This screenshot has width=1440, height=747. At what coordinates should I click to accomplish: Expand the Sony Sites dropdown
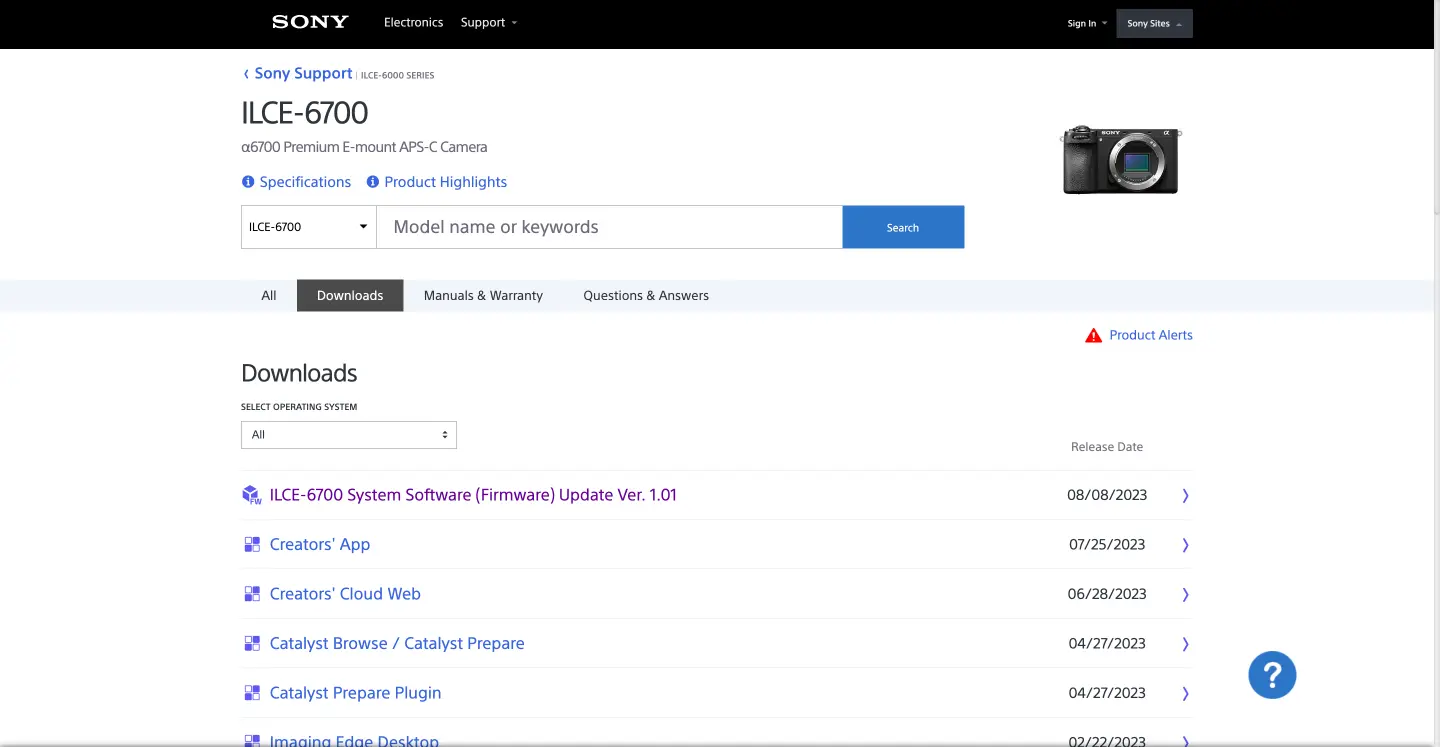click(x=1154, y=23)
